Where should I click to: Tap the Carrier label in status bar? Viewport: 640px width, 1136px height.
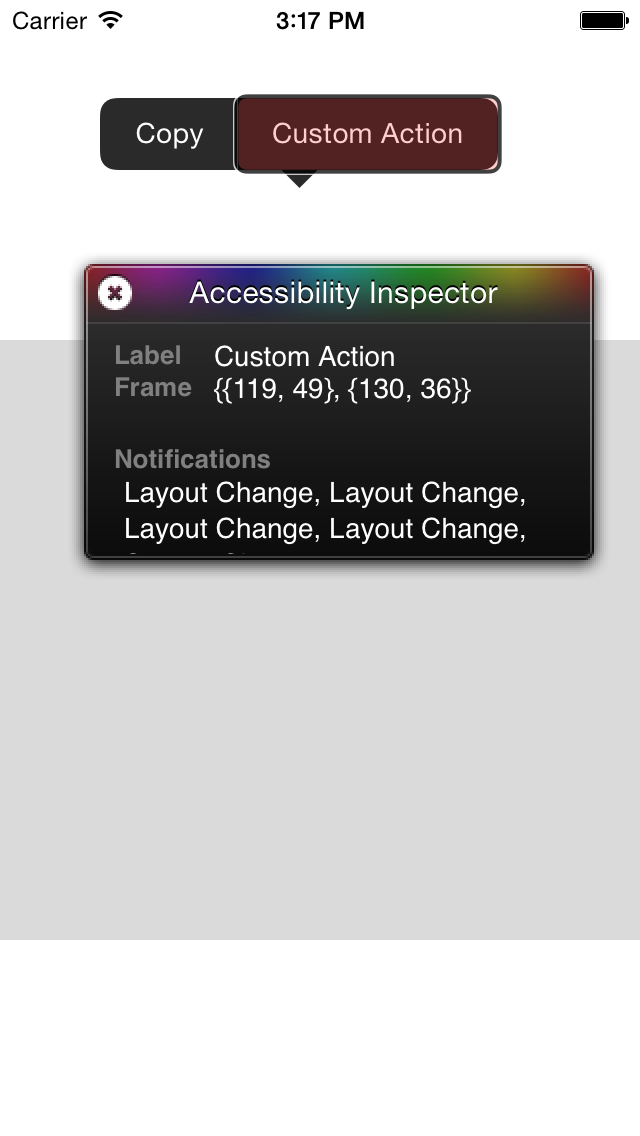tap(49, 20)
